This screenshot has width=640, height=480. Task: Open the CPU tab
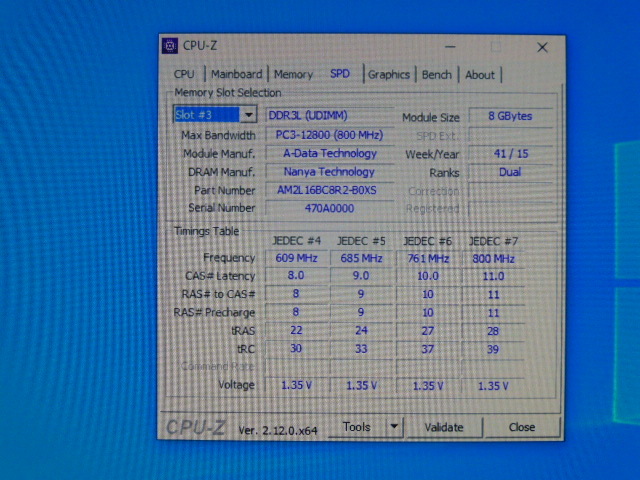[184, 74]
